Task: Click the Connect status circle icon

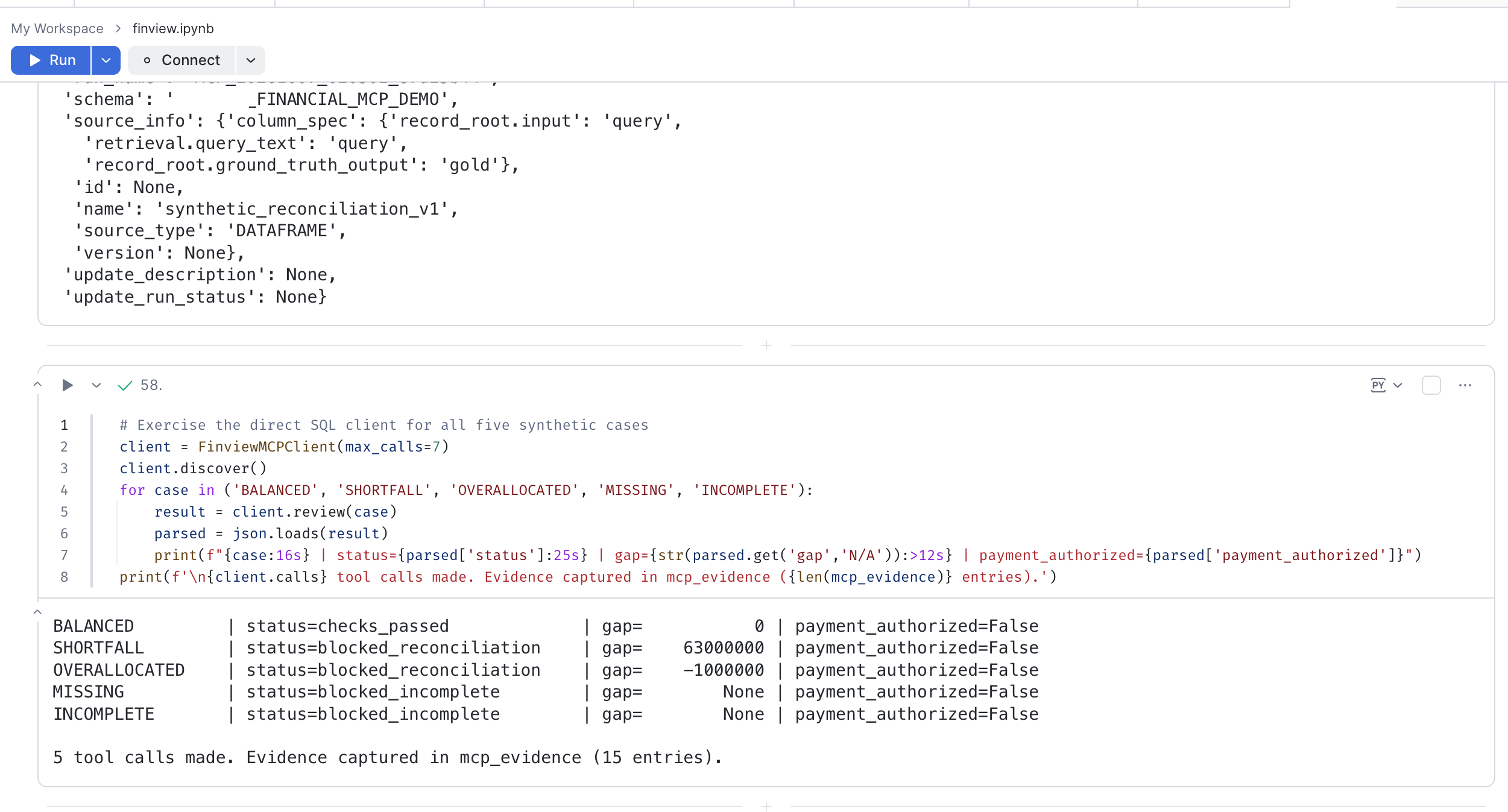Action: pos(147,60)
